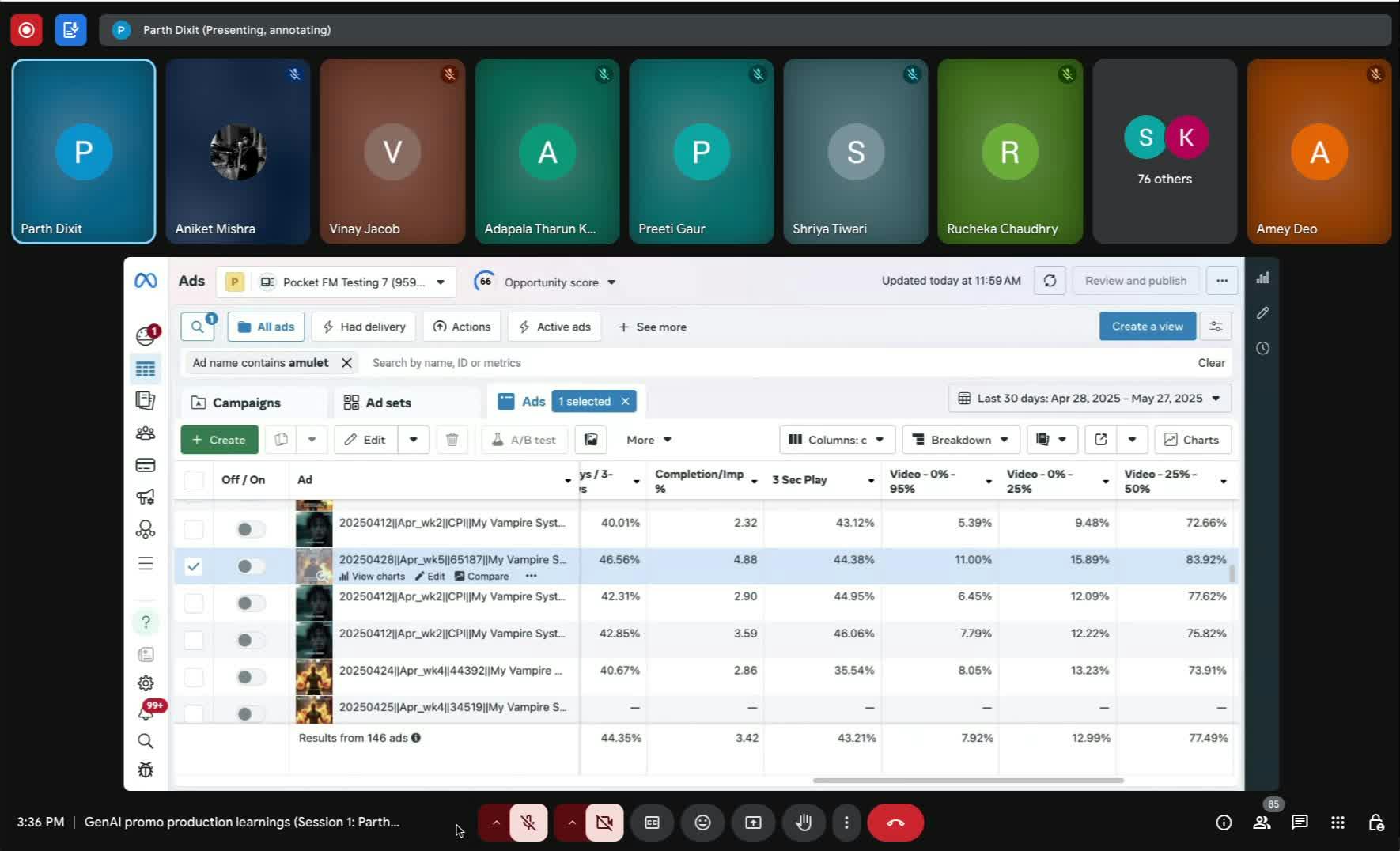Unmute the microphone in meeting bar
This screenshot has width=1400, height=851.
pyautogui.click(x=528, y=823)
